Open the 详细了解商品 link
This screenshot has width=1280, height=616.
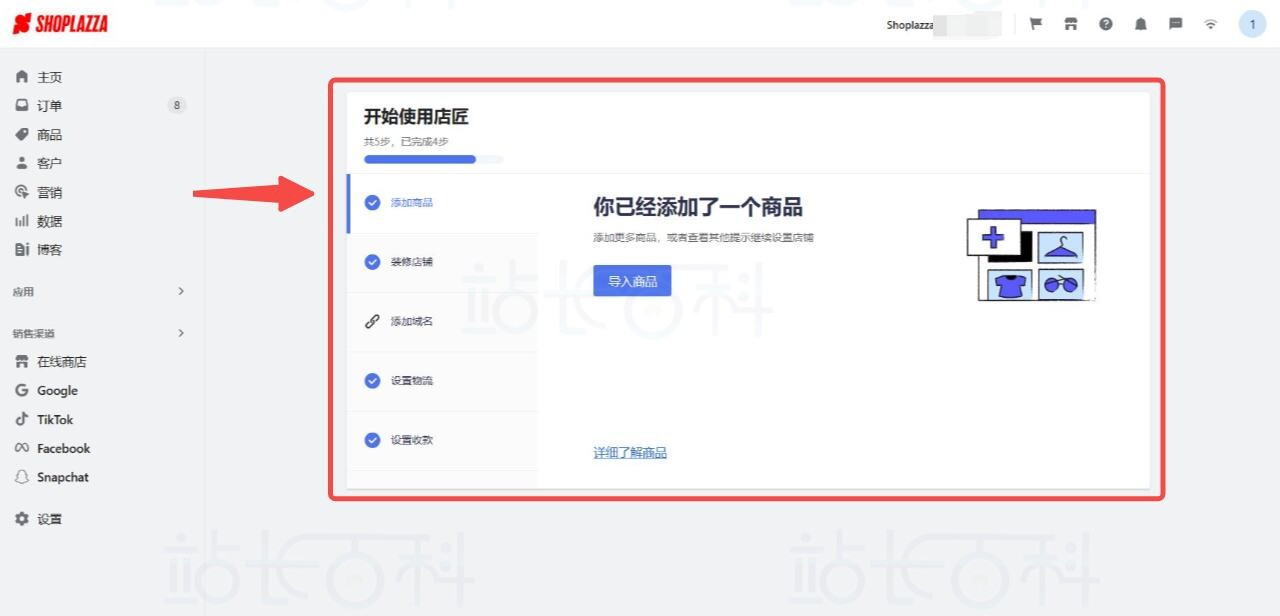(630, 453)
